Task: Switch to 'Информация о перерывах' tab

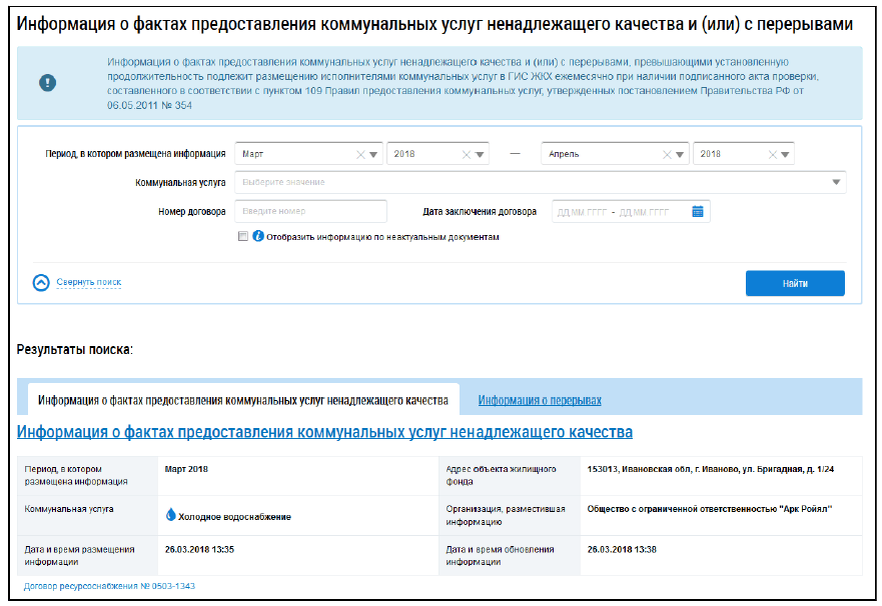Action: click(x=539, y=400)
